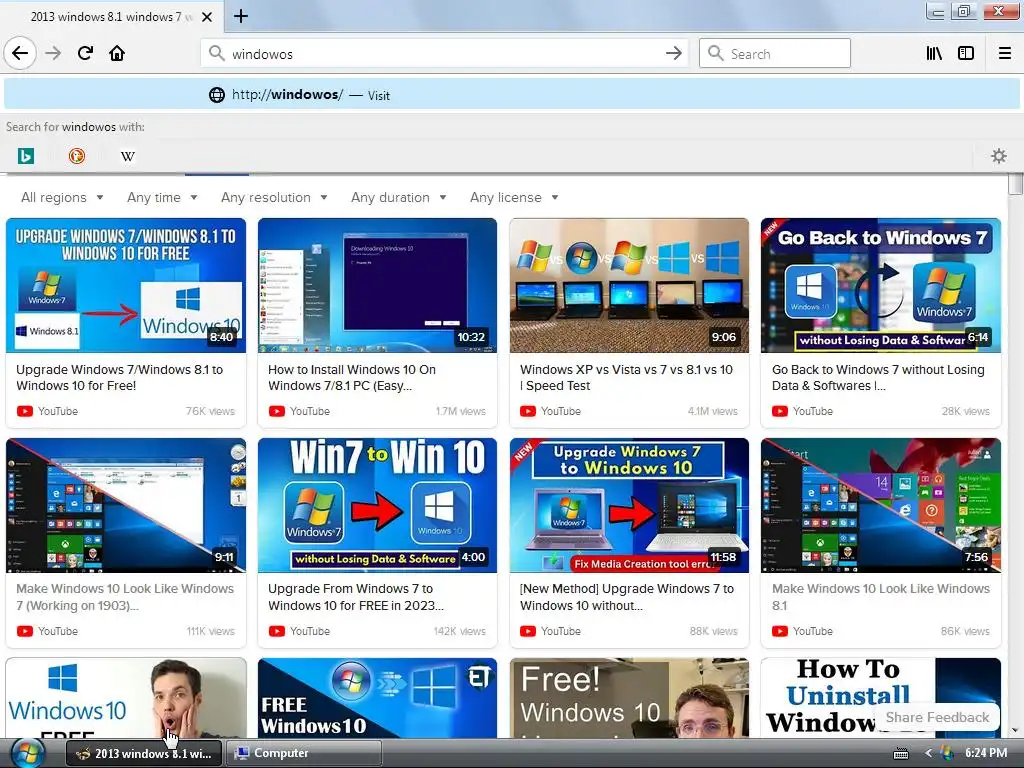The height and width of the screenshot is (768, 1024).
Task: Open a new browser tab
Action: tap(241, 16)
